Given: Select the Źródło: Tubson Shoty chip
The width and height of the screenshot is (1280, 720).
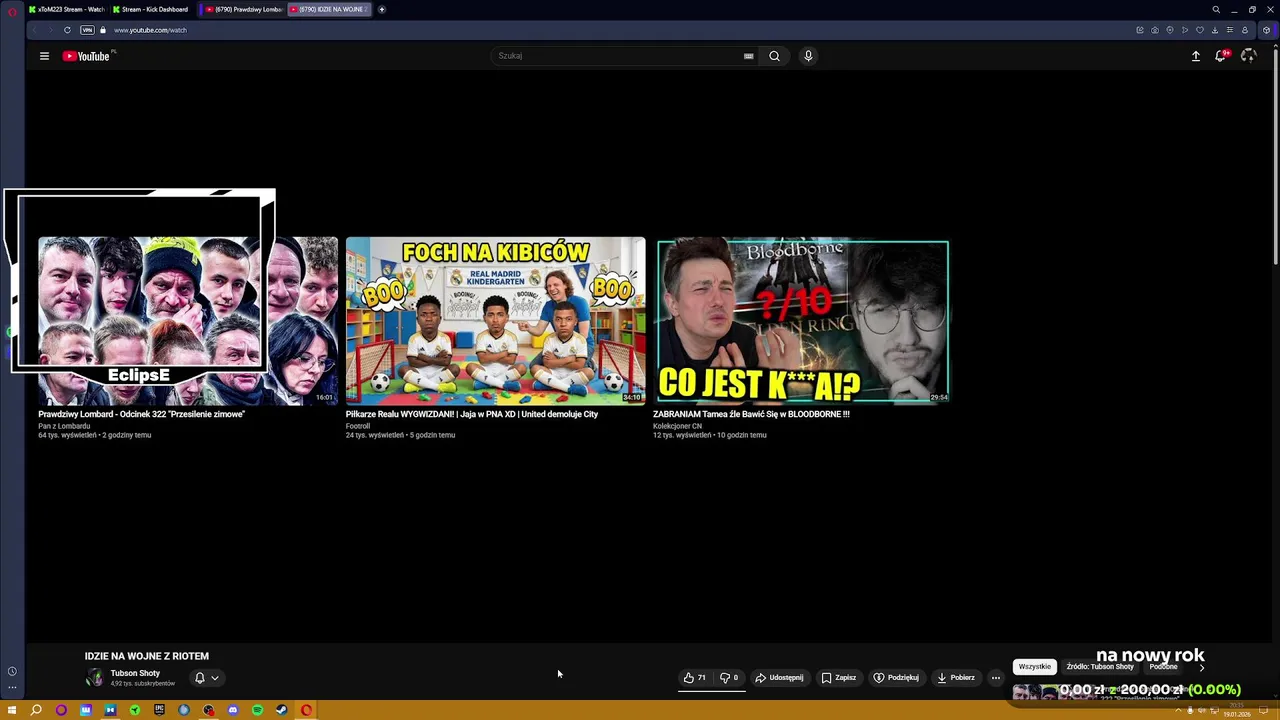Looking at the screenshot, I should 1100,667.
